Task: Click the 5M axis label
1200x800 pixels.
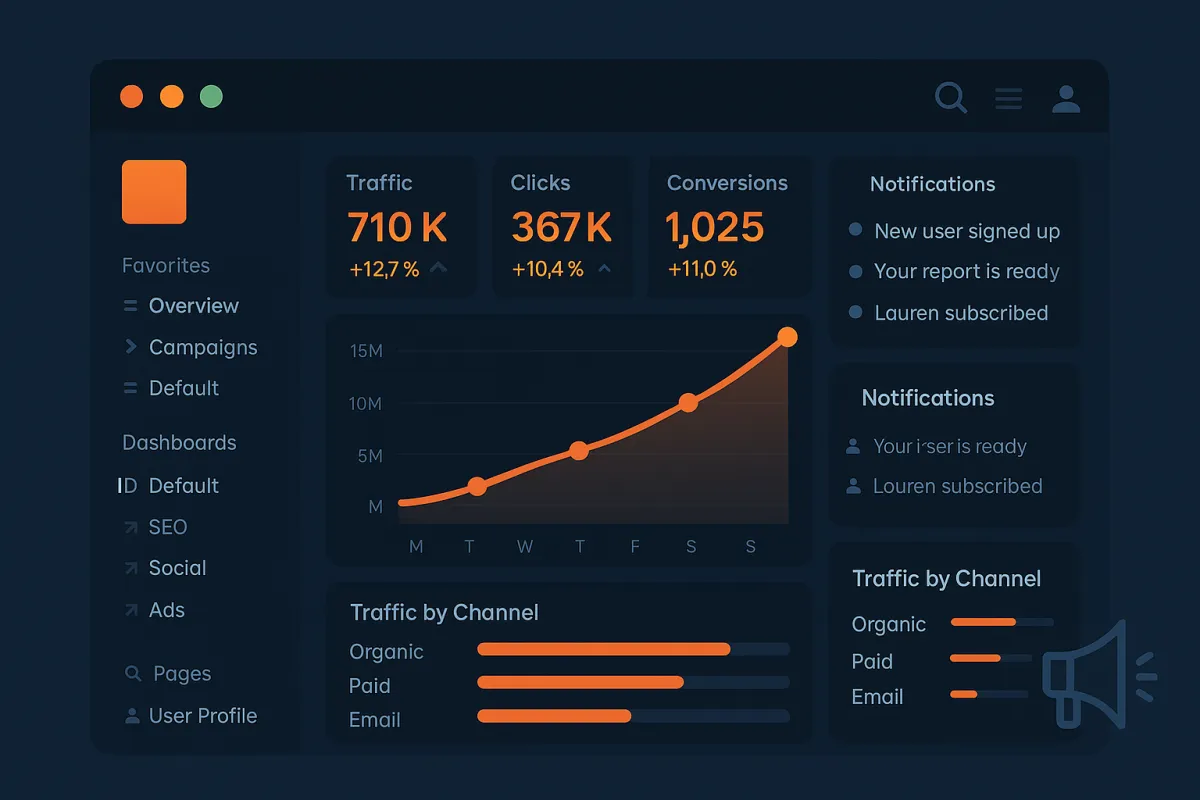Action: (x=369, y=456)
